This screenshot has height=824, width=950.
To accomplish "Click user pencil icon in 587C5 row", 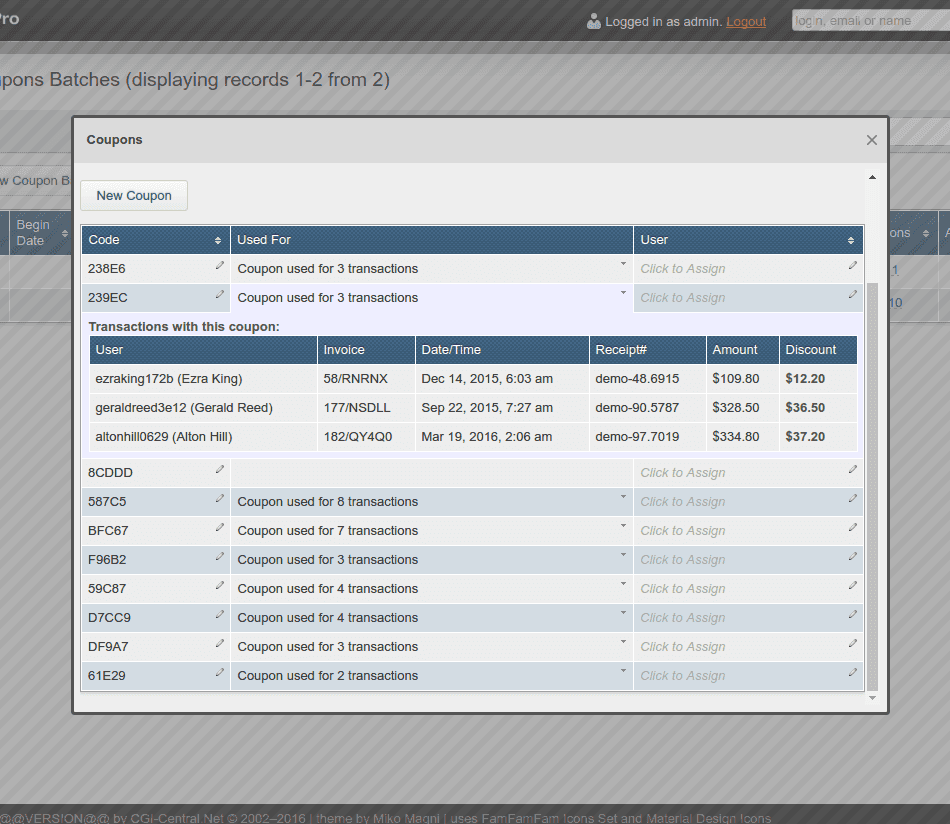I will pos(852,499).
